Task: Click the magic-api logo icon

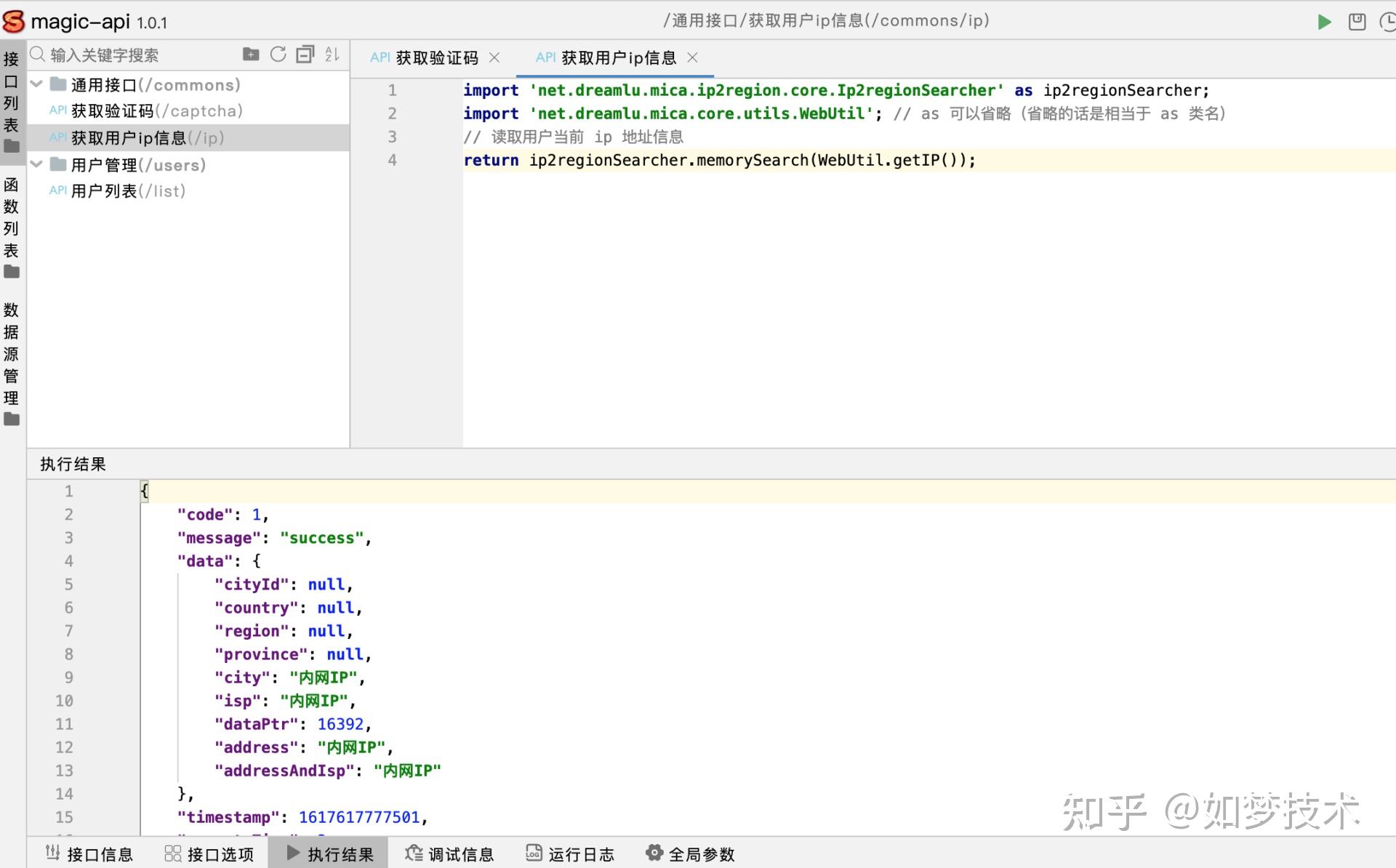Action: point(15,21)
